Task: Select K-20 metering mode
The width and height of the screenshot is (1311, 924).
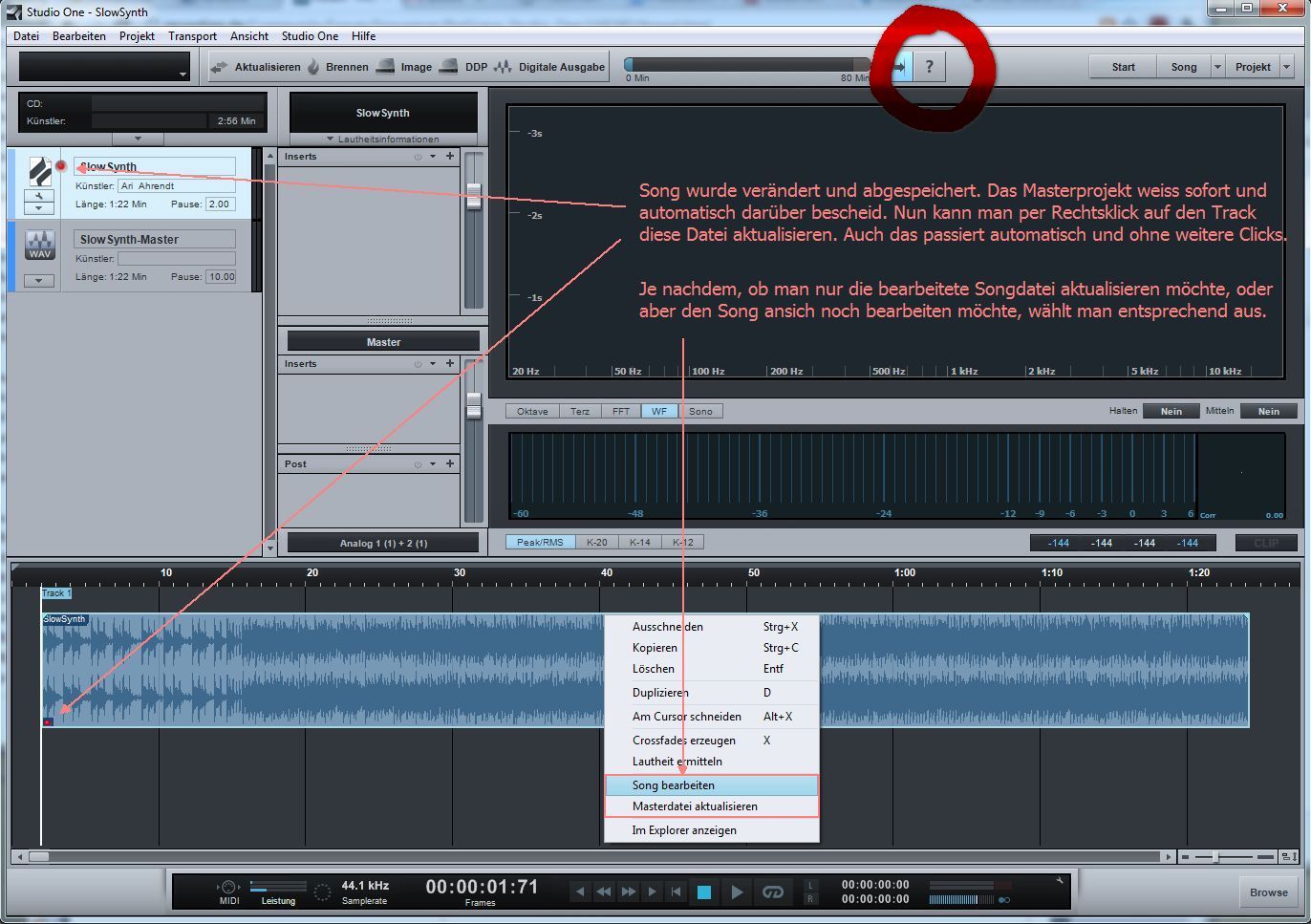Action: tap(597, 542)
